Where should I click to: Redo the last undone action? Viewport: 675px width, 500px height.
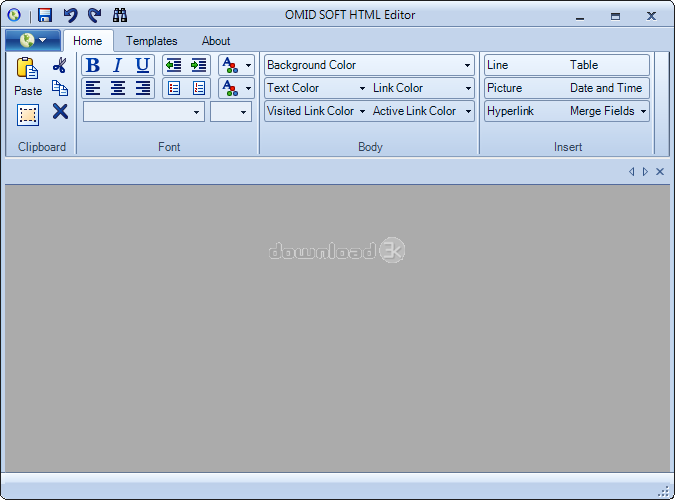(95, 15)
